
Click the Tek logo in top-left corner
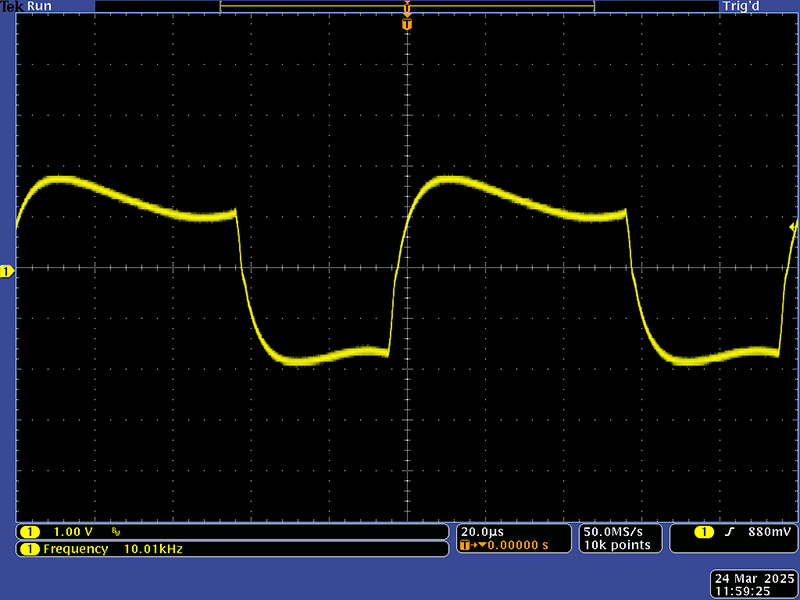(11, 6)
